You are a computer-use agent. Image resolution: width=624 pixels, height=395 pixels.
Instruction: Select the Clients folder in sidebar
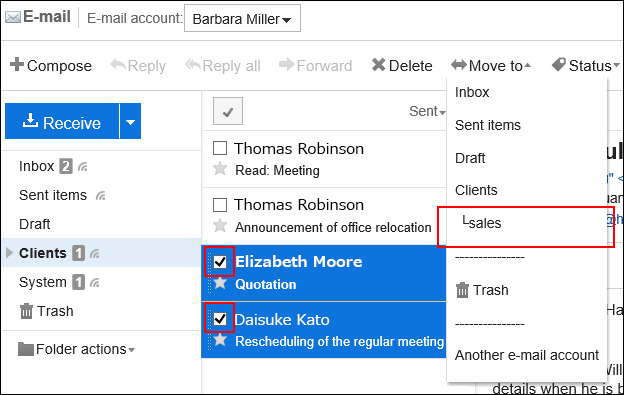pos(43,253)
